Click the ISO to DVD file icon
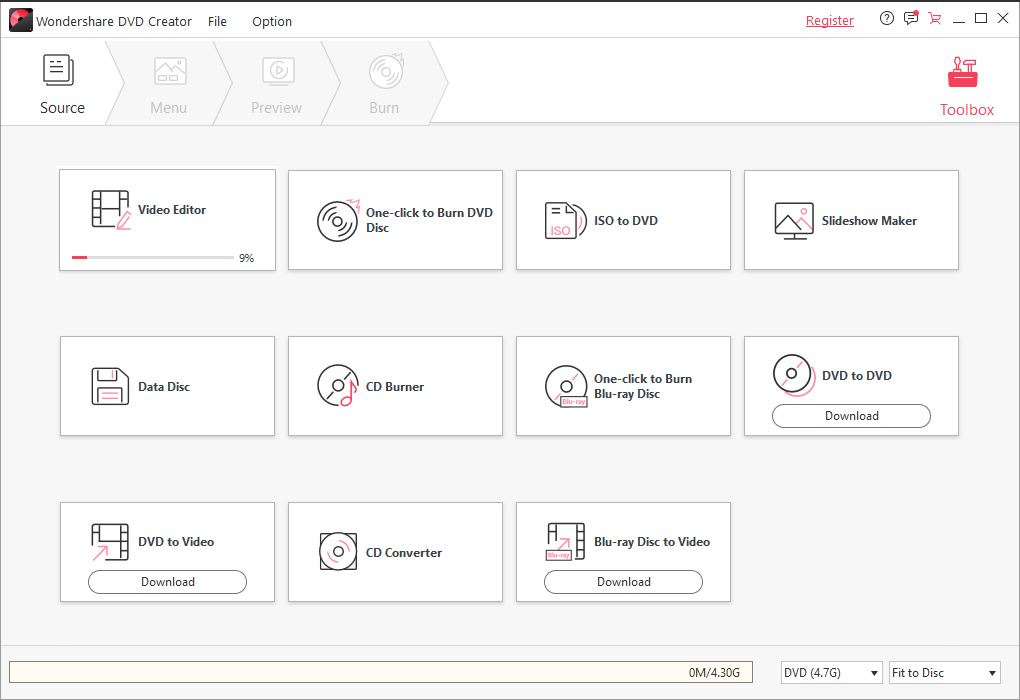The image size is (1020, 700). coord(565,220)
